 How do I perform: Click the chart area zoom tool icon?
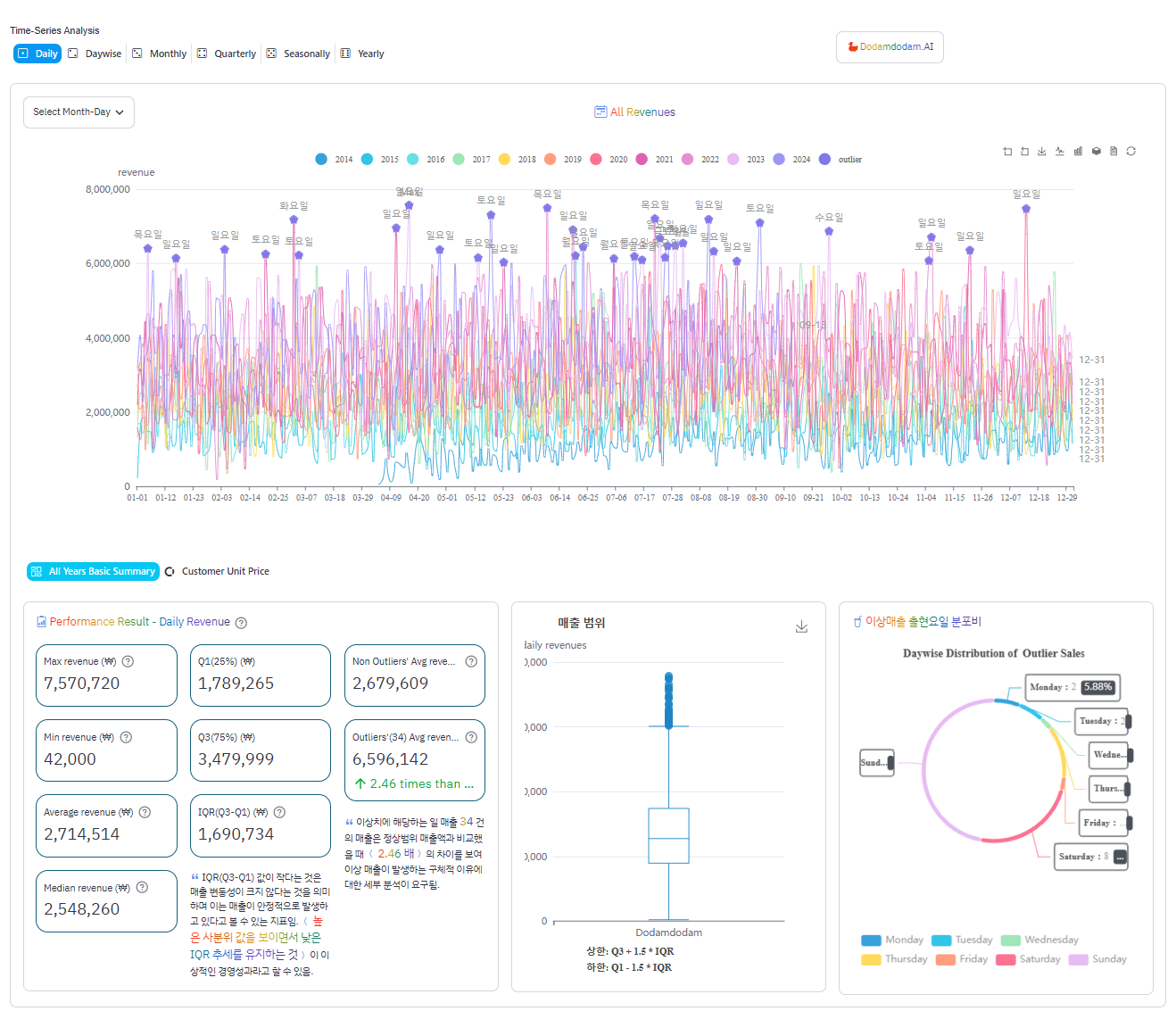[1007, 152]
